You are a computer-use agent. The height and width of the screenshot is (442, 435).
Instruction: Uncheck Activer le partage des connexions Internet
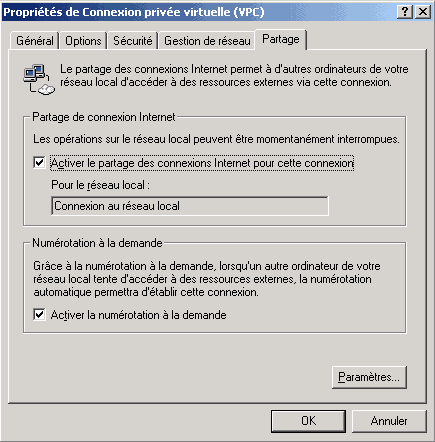[39, 163]
